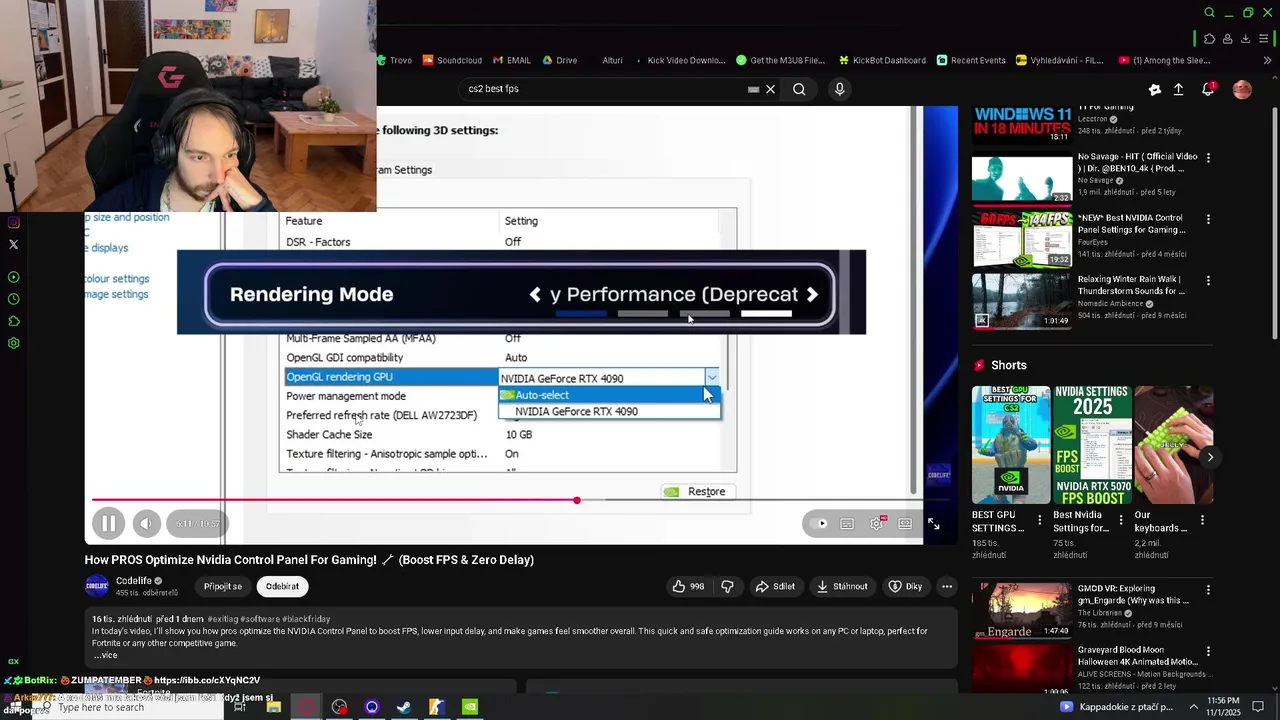1280x720 pixels.
Task: Show next Shorts with the right arrow
Action: pyautogui.click(x=1210, y=457)
